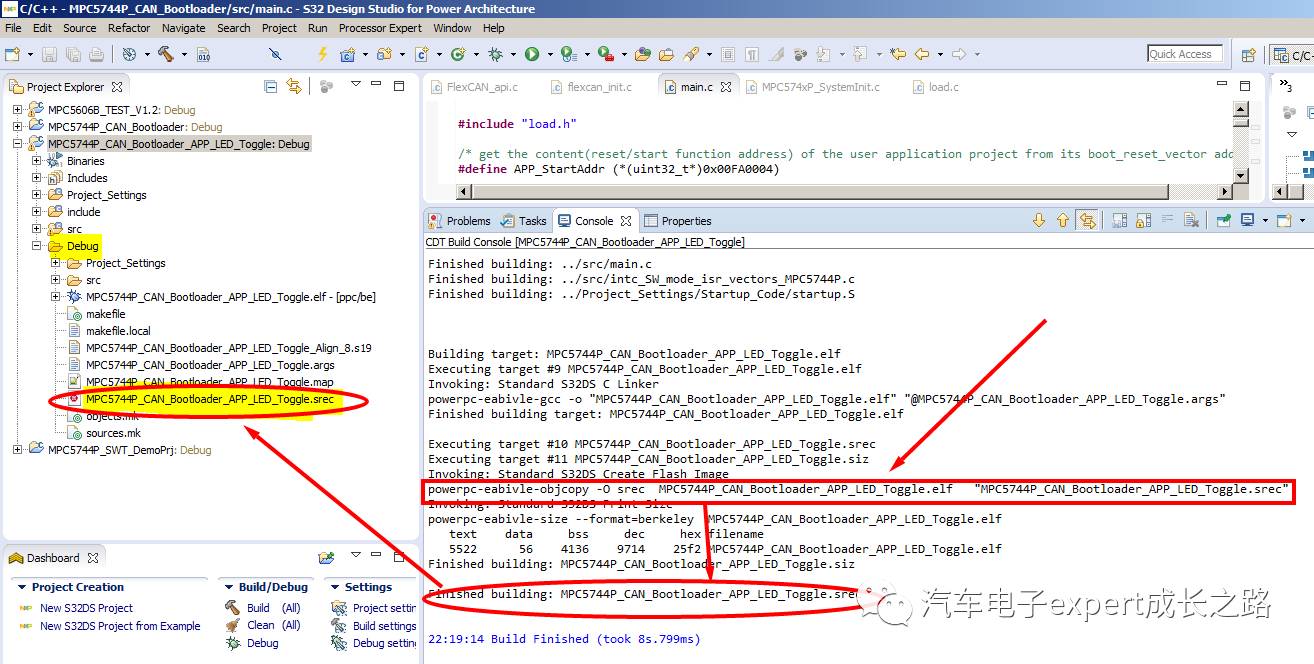Expand the Binaries node
This screenshot has height=664, width=1314.
pos(37,161)
